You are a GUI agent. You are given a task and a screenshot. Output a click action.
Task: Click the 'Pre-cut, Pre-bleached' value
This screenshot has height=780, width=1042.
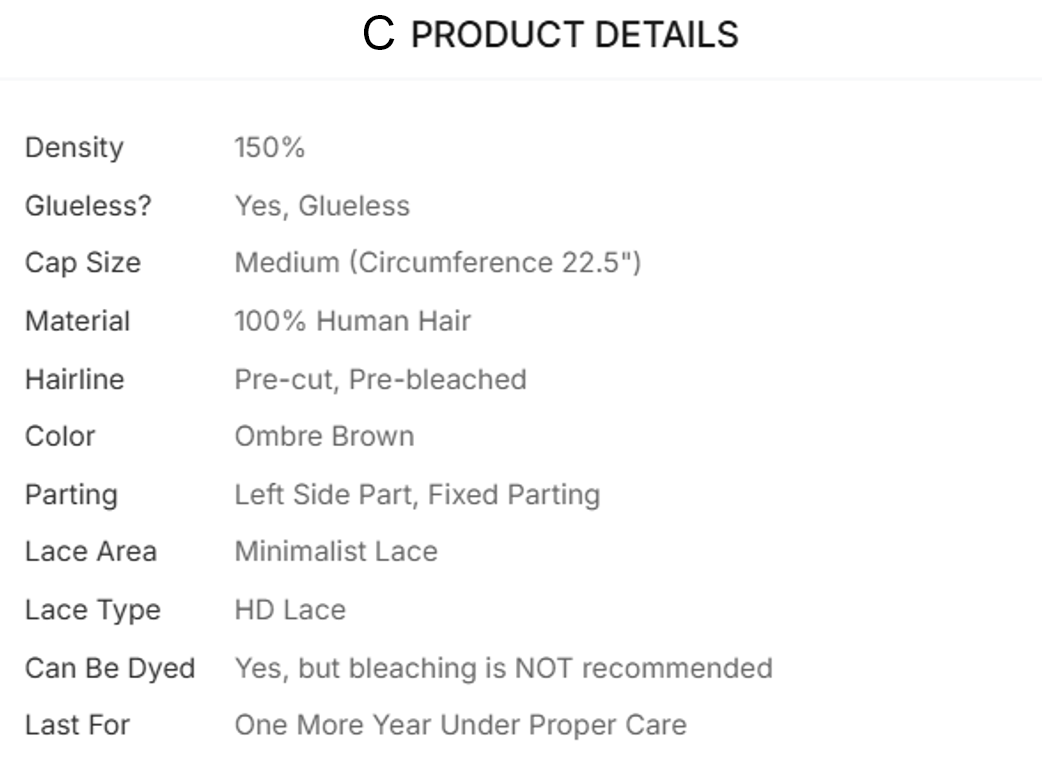[380, 379]
